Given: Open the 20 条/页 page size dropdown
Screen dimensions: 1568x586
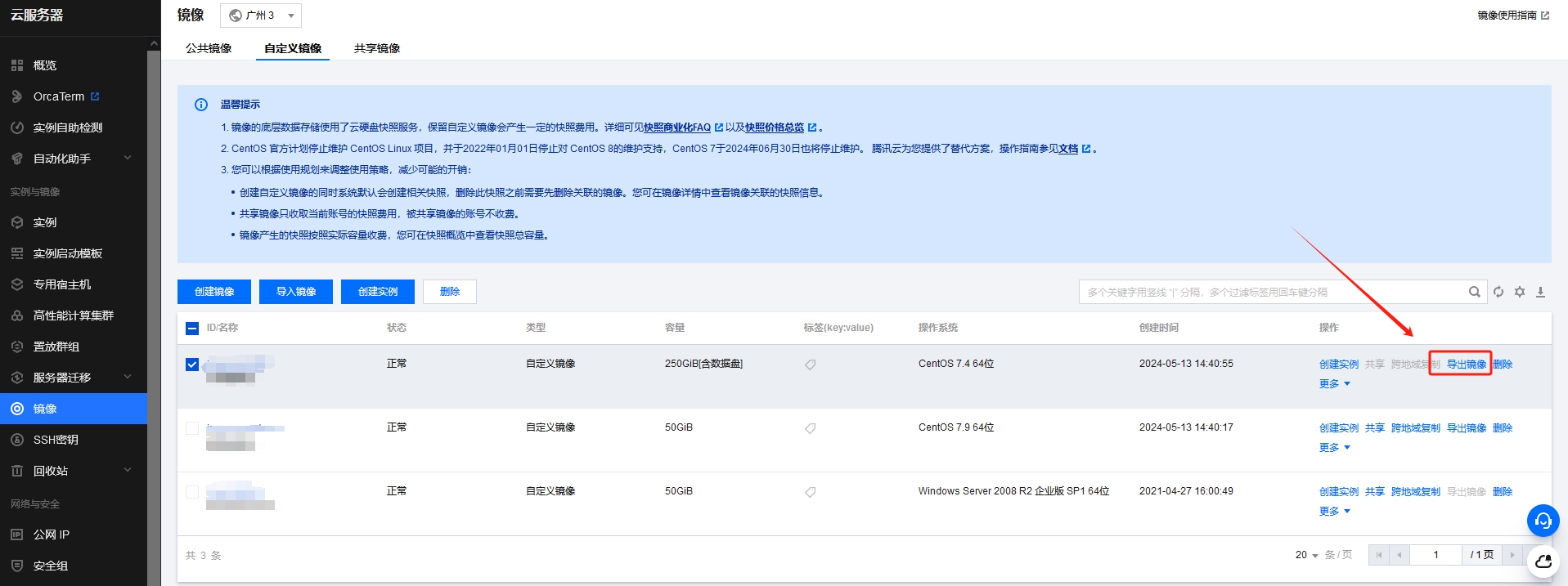Looking at the screenshot, I should tap(1306, 555).
